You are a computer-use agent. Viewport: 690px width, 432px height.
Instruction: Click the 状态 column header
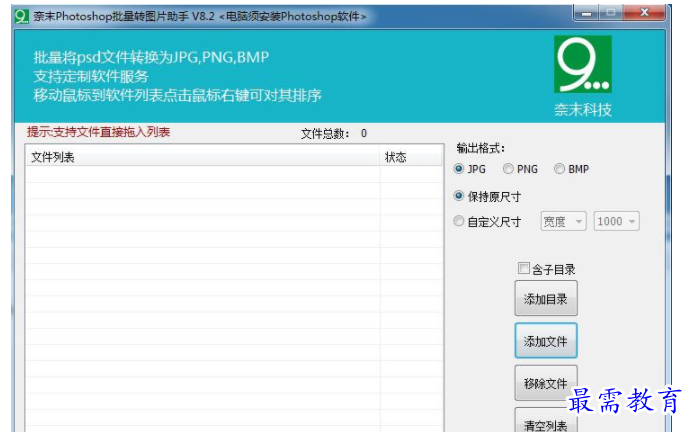[x=411, y=157]
